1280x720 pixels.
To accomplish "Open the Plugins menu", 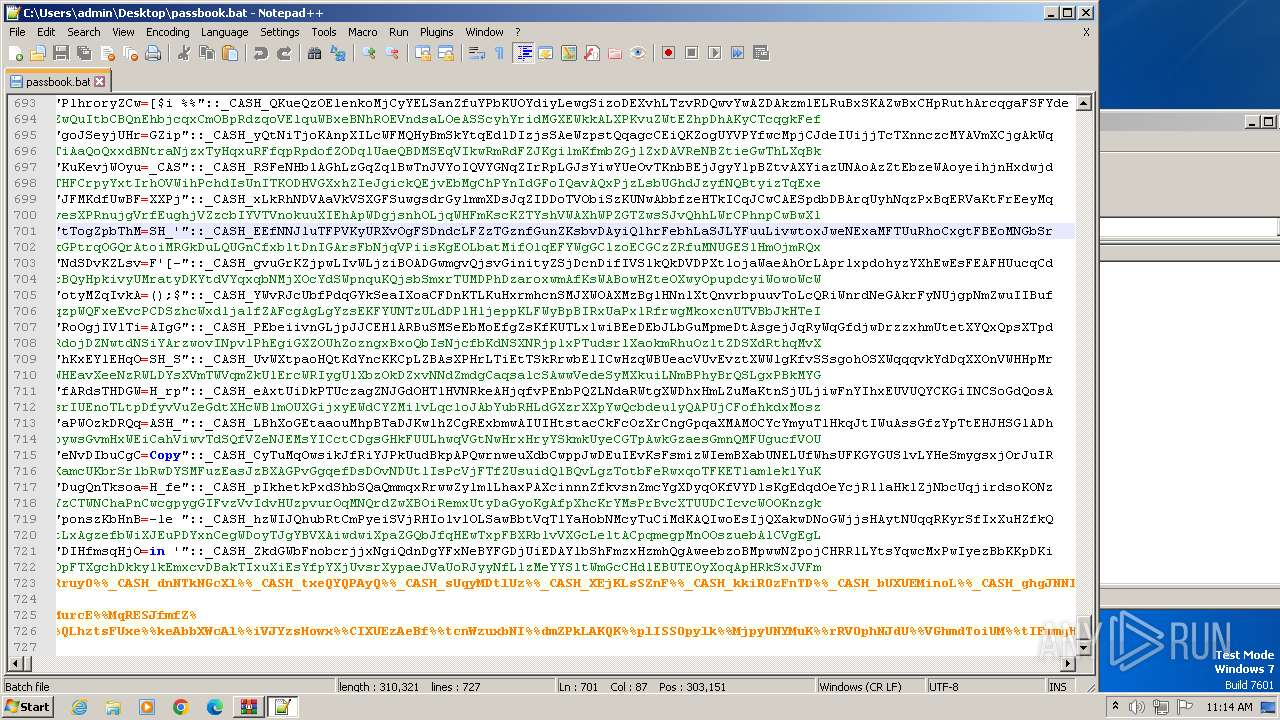I will 436,32.
